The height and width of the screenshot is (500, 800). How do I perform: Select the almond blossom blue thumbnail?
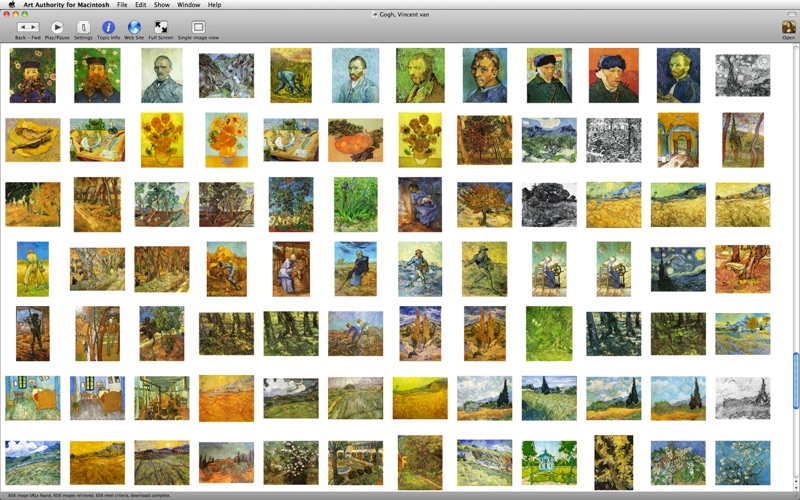[x=742, y=463]
